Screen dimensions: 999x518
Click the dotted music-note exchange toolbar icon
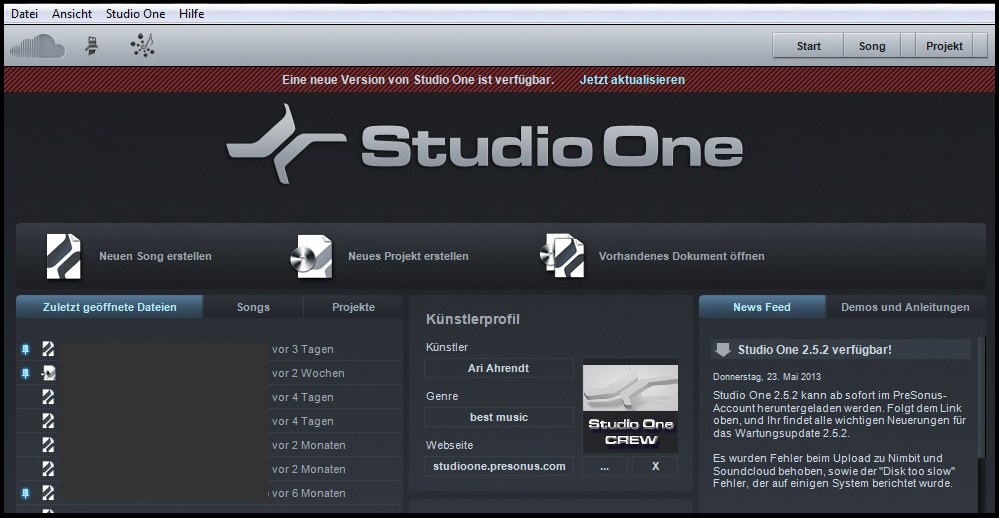[x=143, y=45]
